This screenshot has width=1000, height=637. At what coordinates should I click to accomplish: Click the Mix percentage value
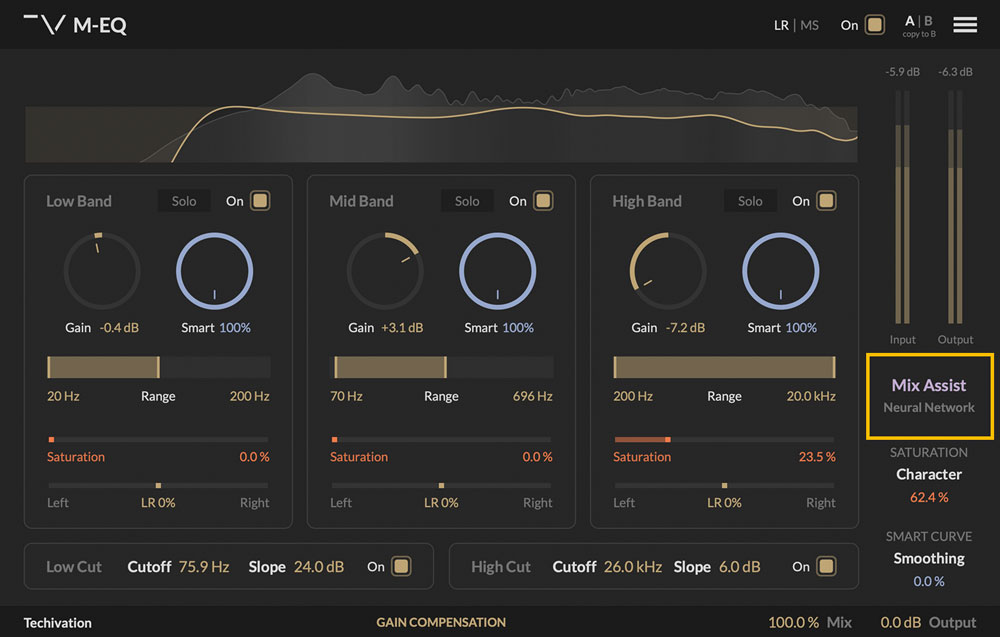coord(793,621)
